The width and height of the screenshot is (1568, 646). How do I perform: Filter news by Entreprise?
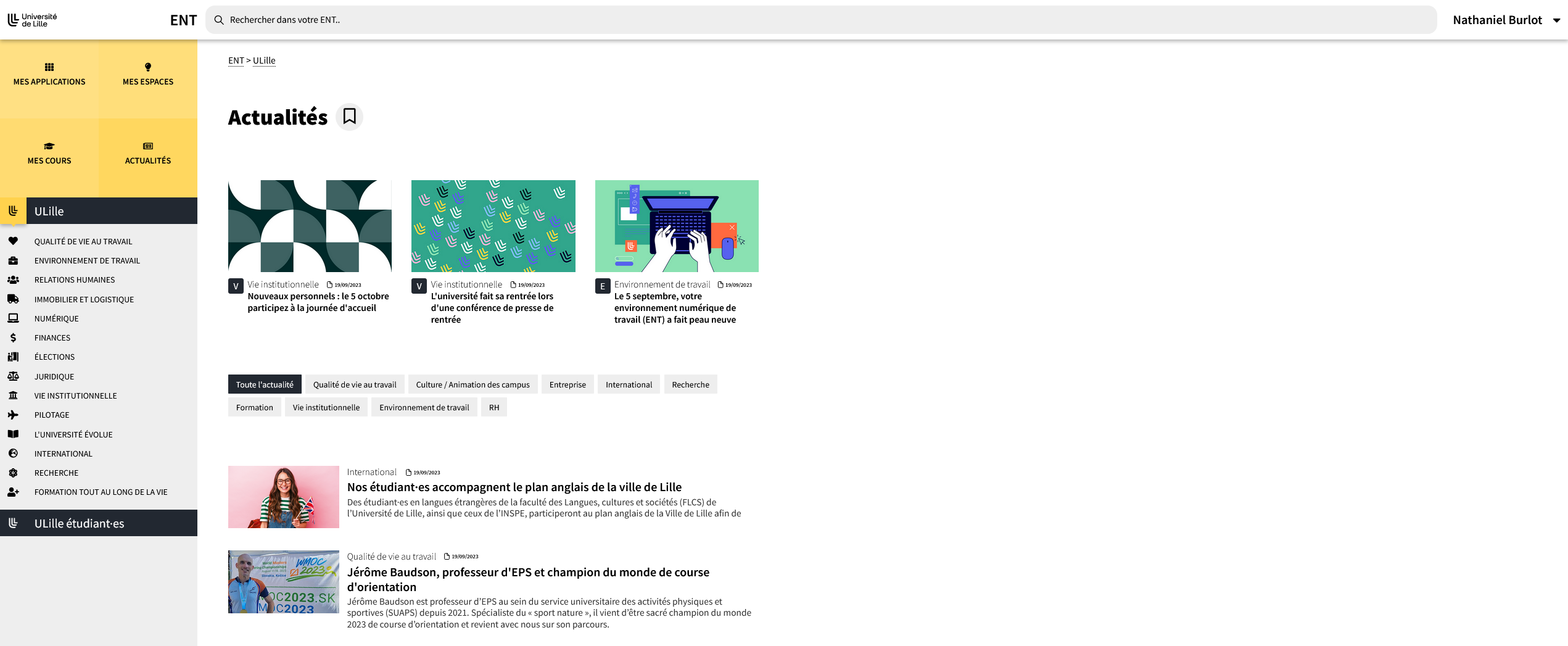coord(567,384)
